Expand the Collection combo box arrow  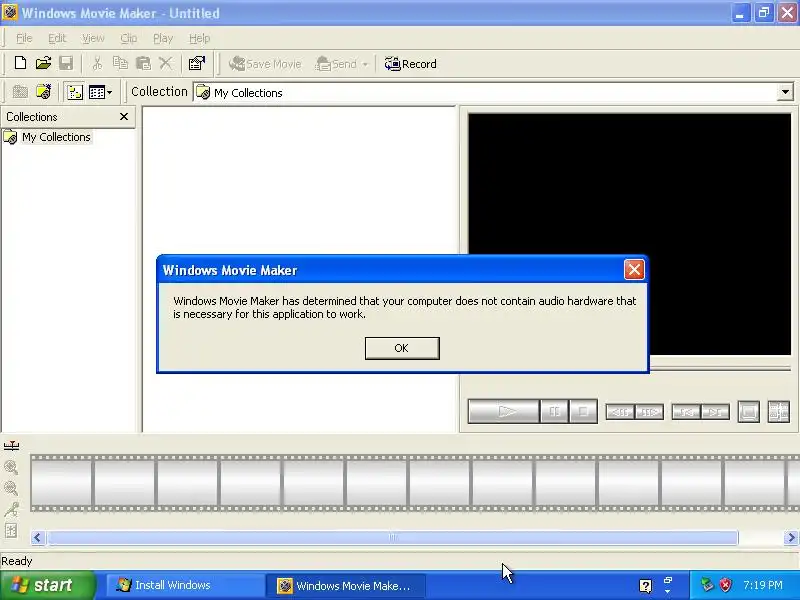pos(785,92)
